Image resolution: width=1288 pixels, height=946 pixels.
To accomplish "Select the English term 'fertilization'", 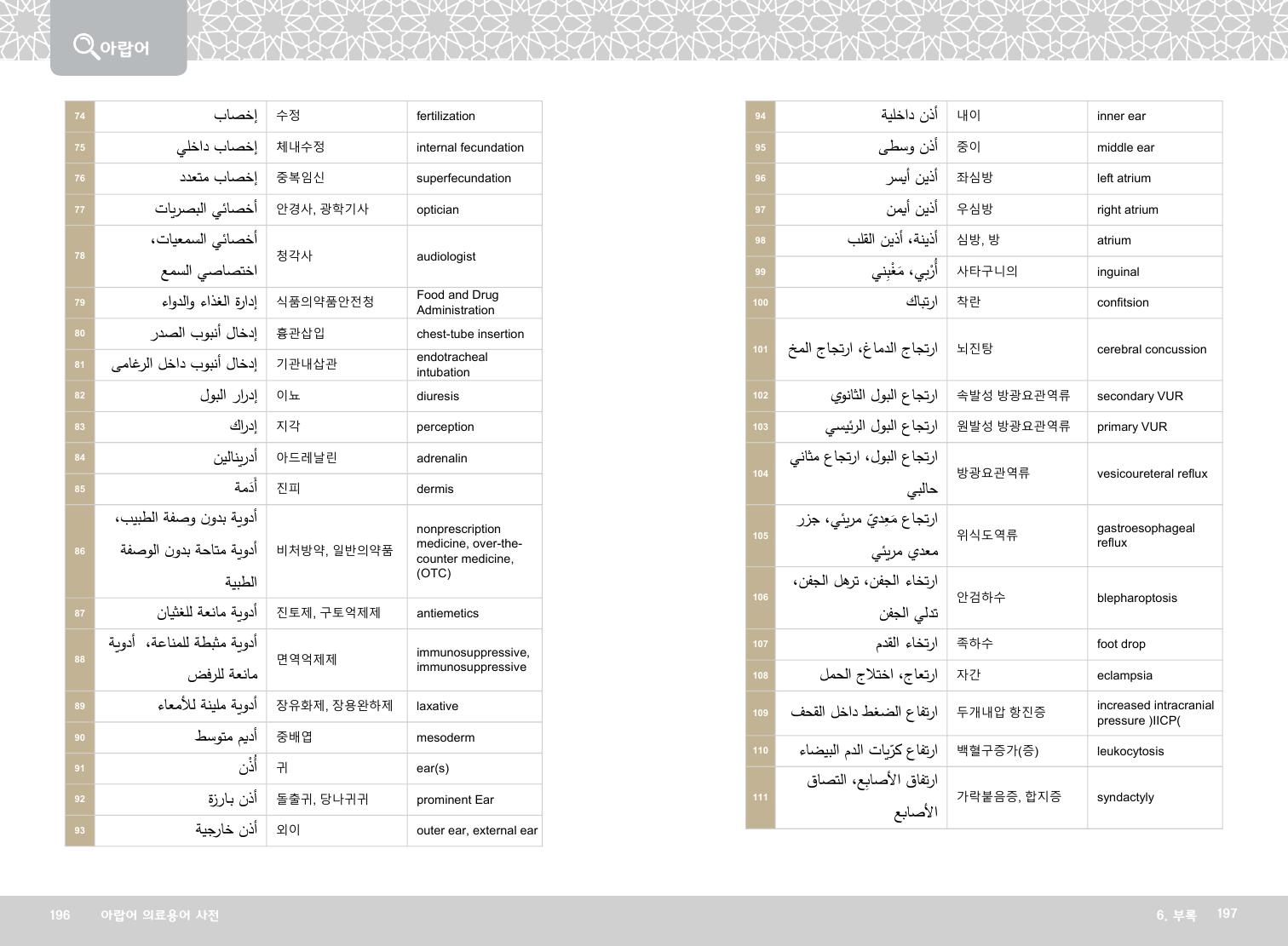I will point(446,116).
